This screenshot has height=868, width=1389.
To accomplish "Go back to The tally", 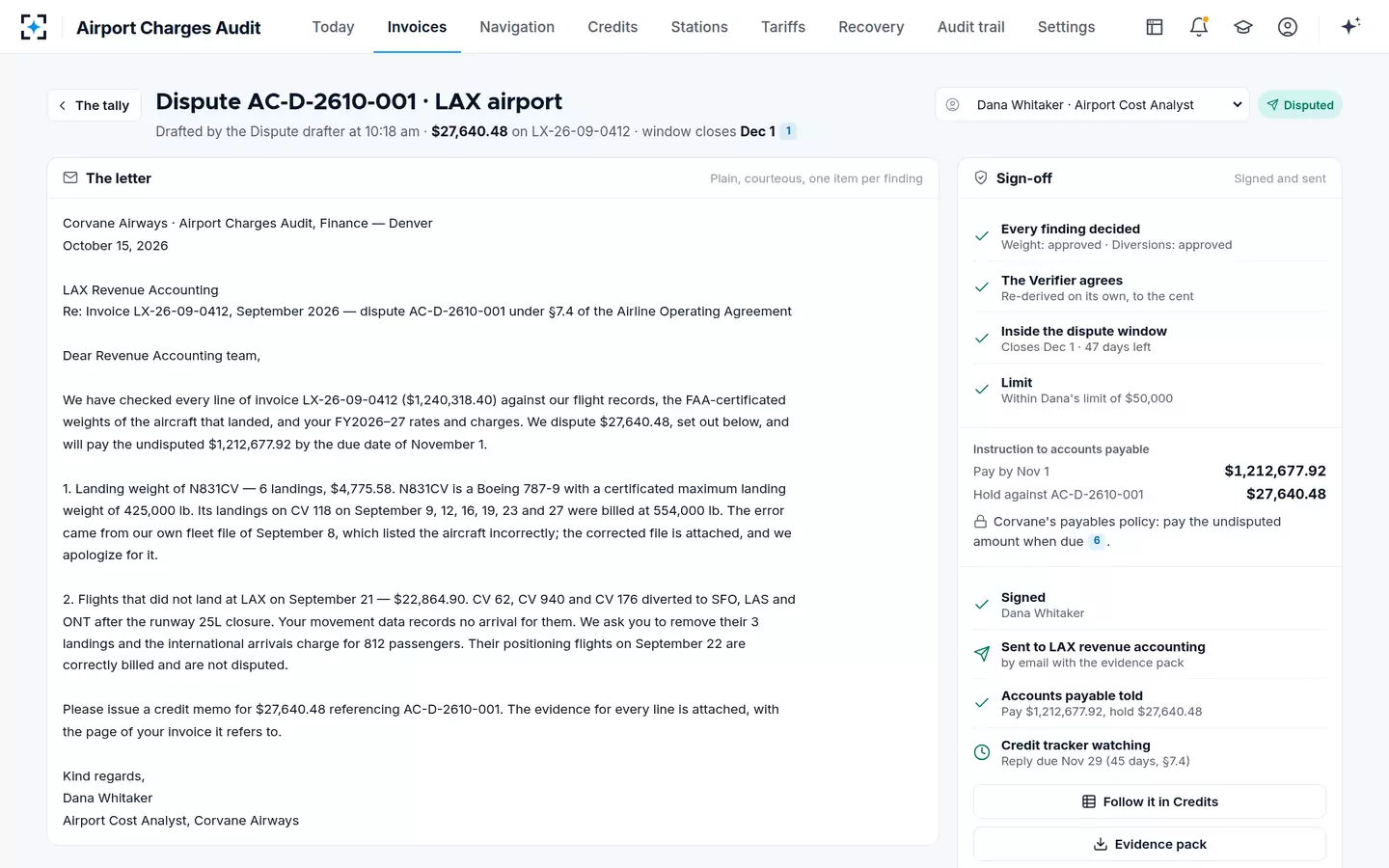I will (95, 105).
